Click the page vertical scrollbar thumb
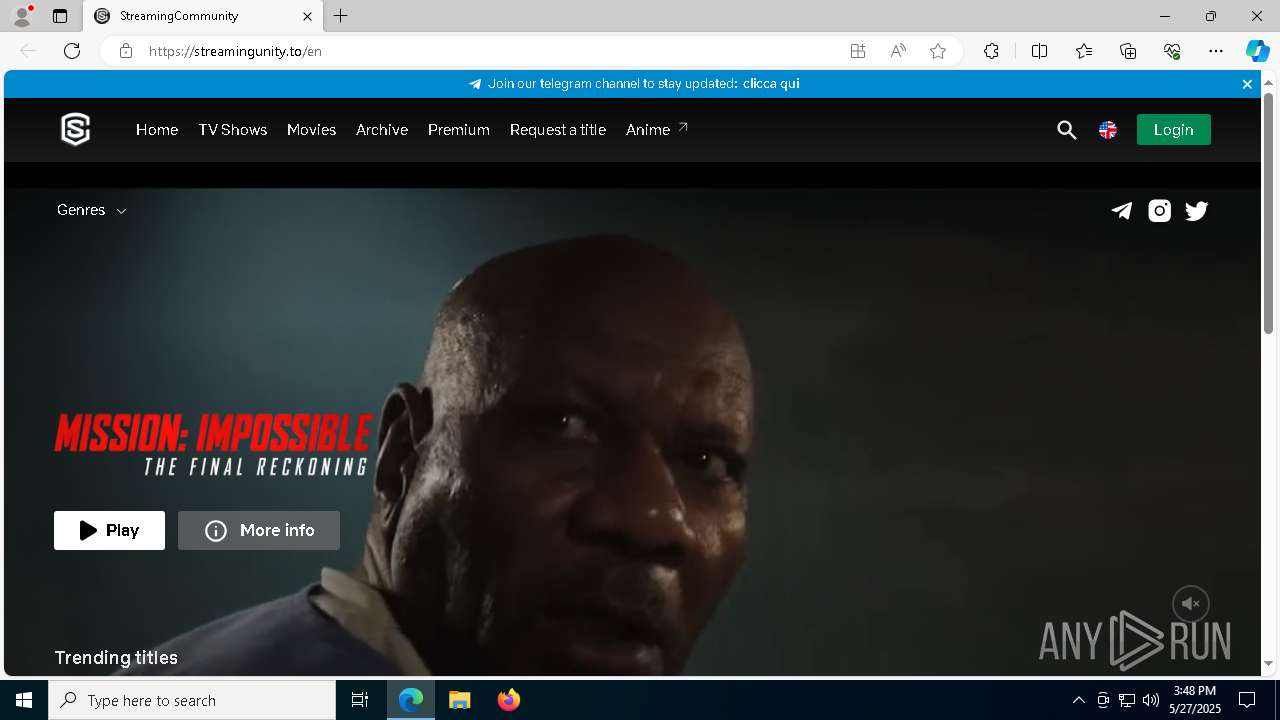1280x720 pixels. click(x=1268, y=212)
